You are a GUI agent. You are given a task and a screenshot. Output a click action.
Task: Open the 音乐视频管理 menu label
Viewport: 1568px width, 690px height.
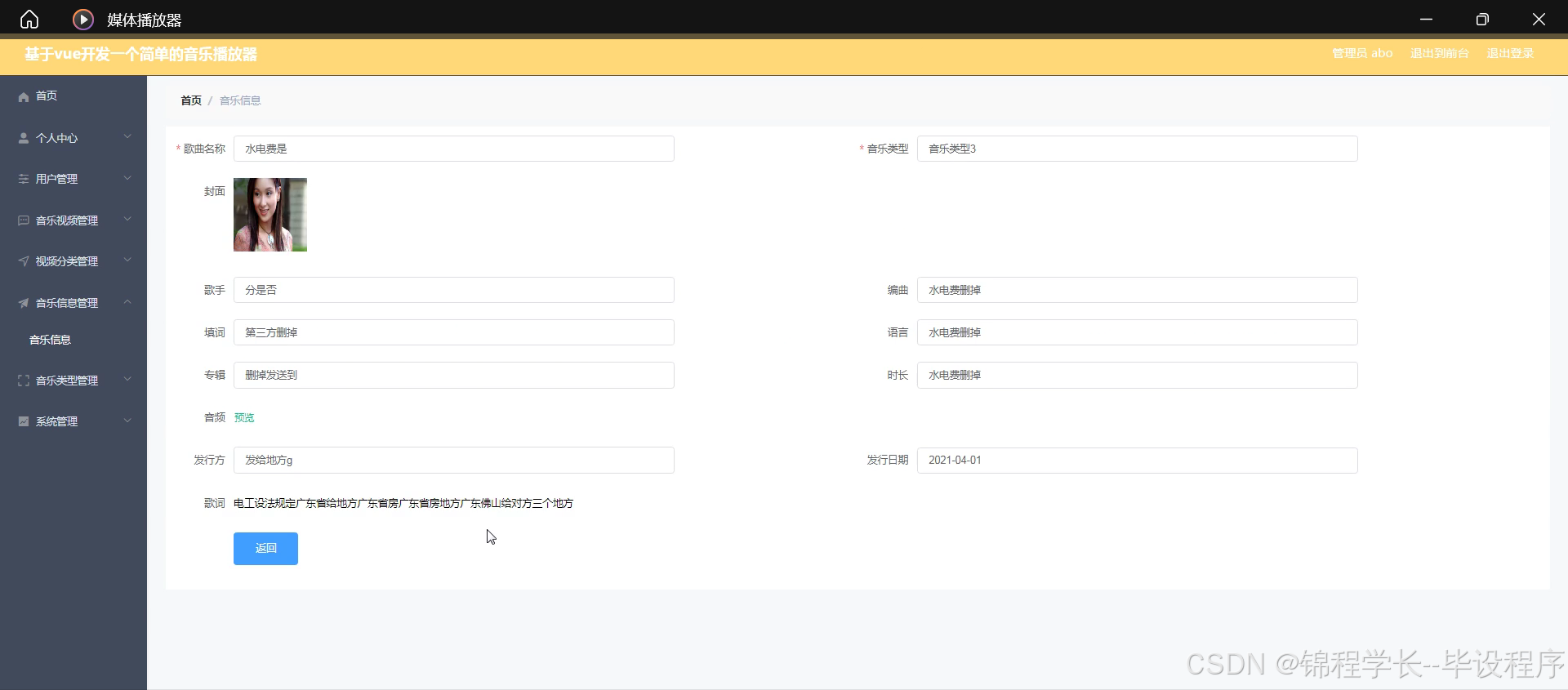click(67, 220)
